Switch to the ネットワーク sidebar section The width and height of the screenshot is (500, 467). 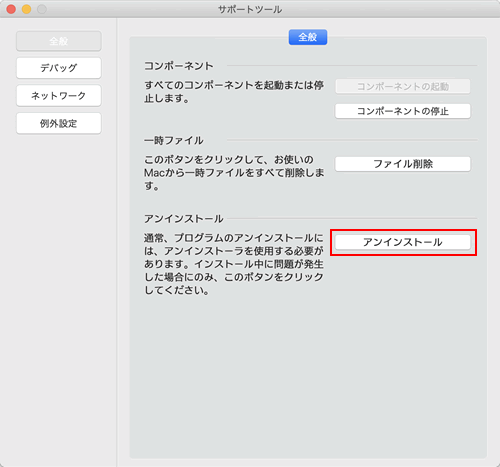59,96
